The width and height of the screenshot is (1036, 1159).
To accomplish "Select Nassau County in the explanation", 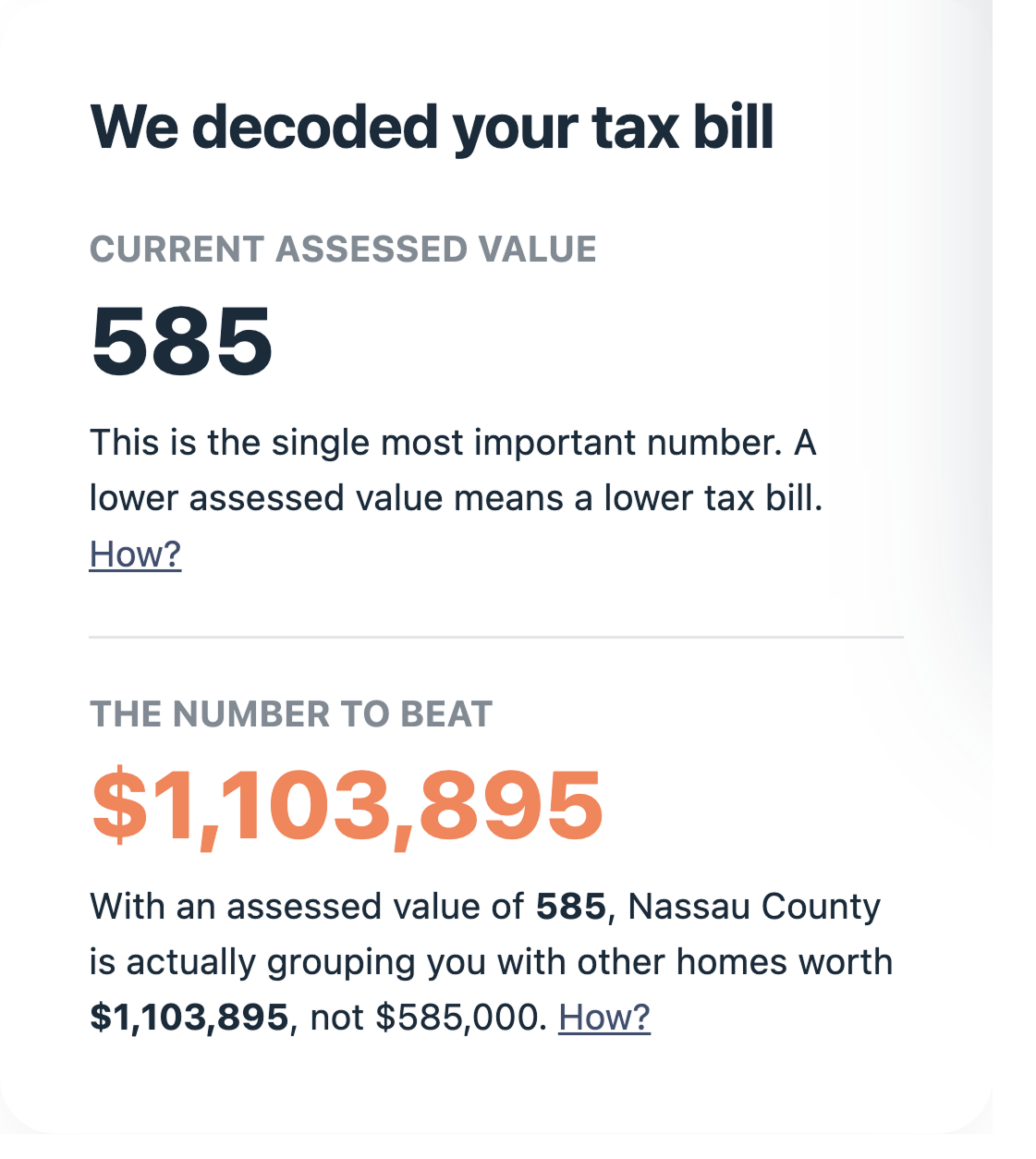I will [752, 907].
